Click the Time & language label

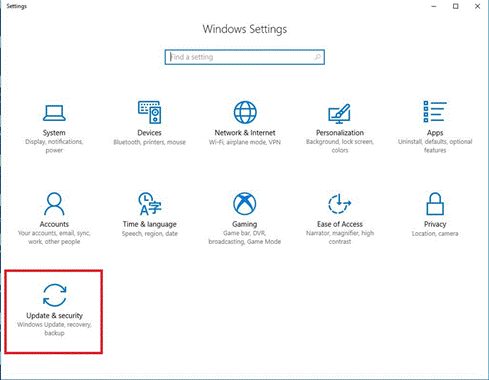150,224
